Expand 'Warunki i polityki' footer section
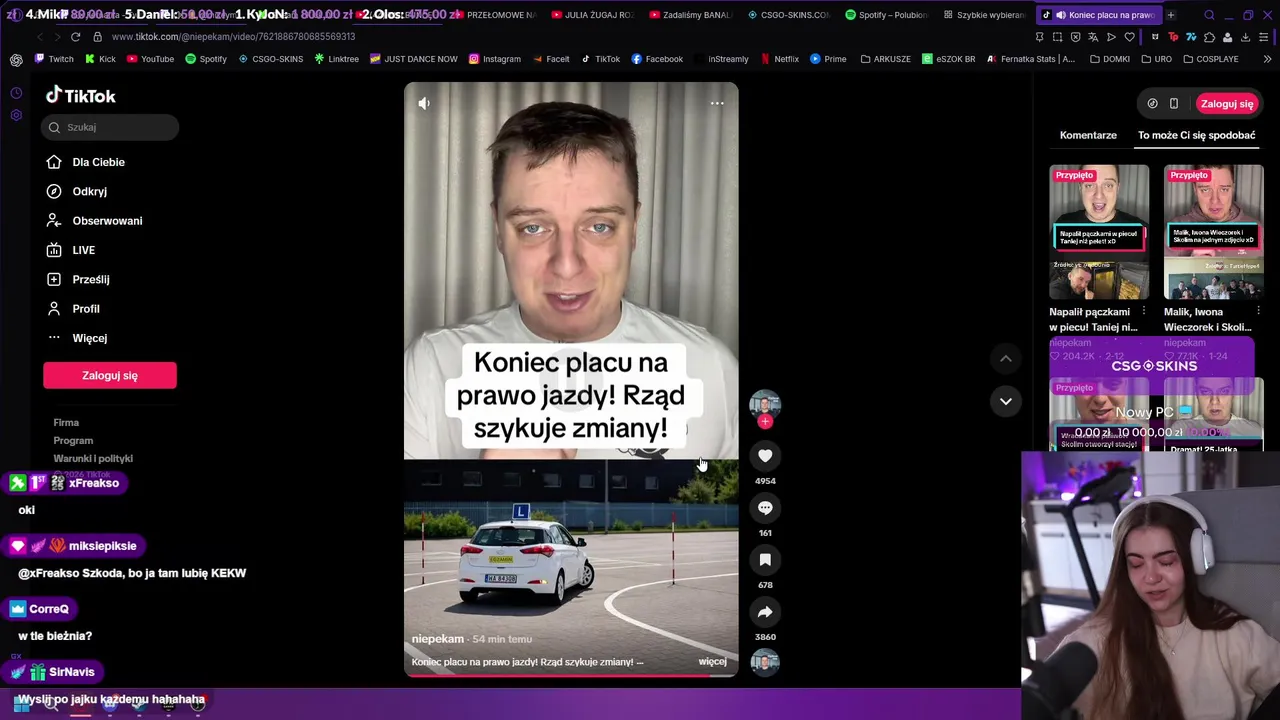The image size is (1280, 720). pos(93,459)
